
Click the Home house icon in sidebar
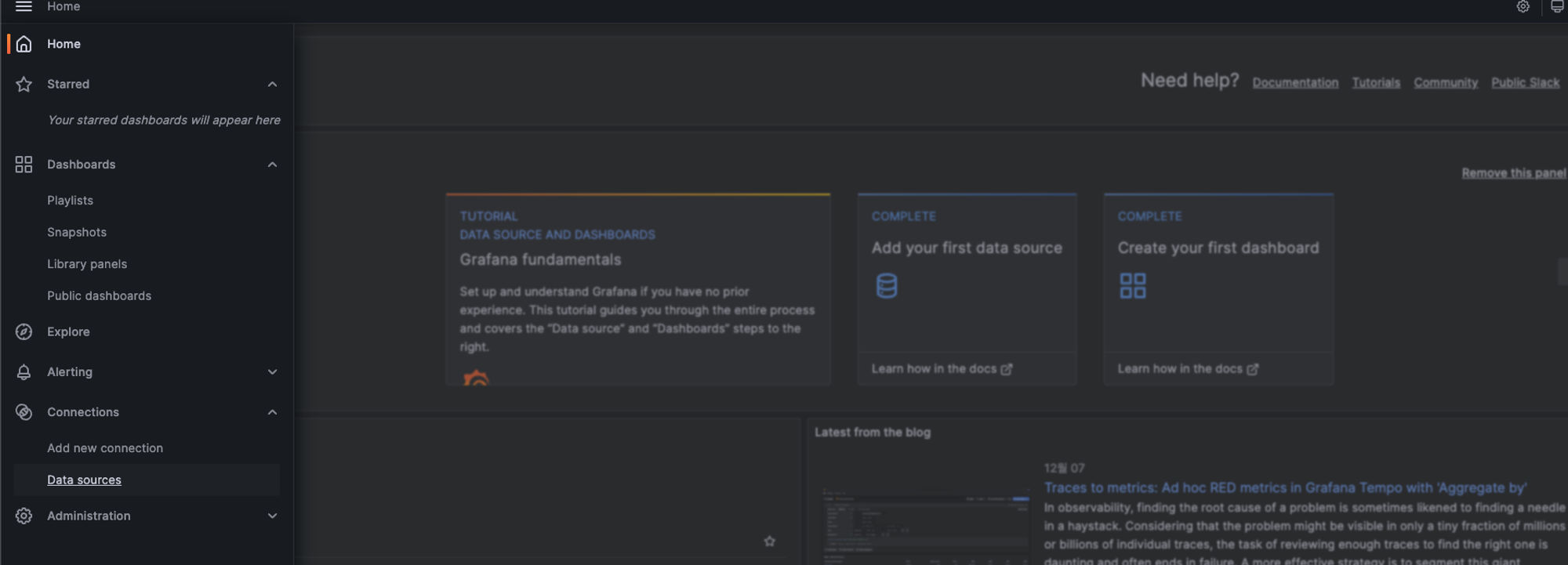tap(24, 44)
